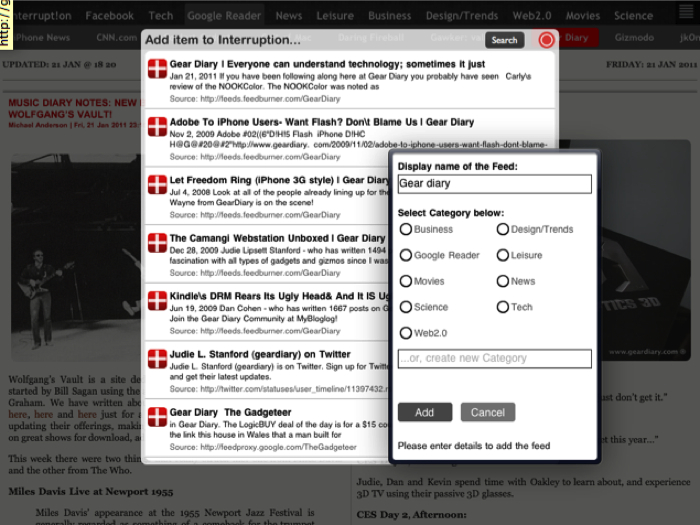Open the iPhone News feed tab
This screenshot has width=700, height=525.
pos(42,38)
